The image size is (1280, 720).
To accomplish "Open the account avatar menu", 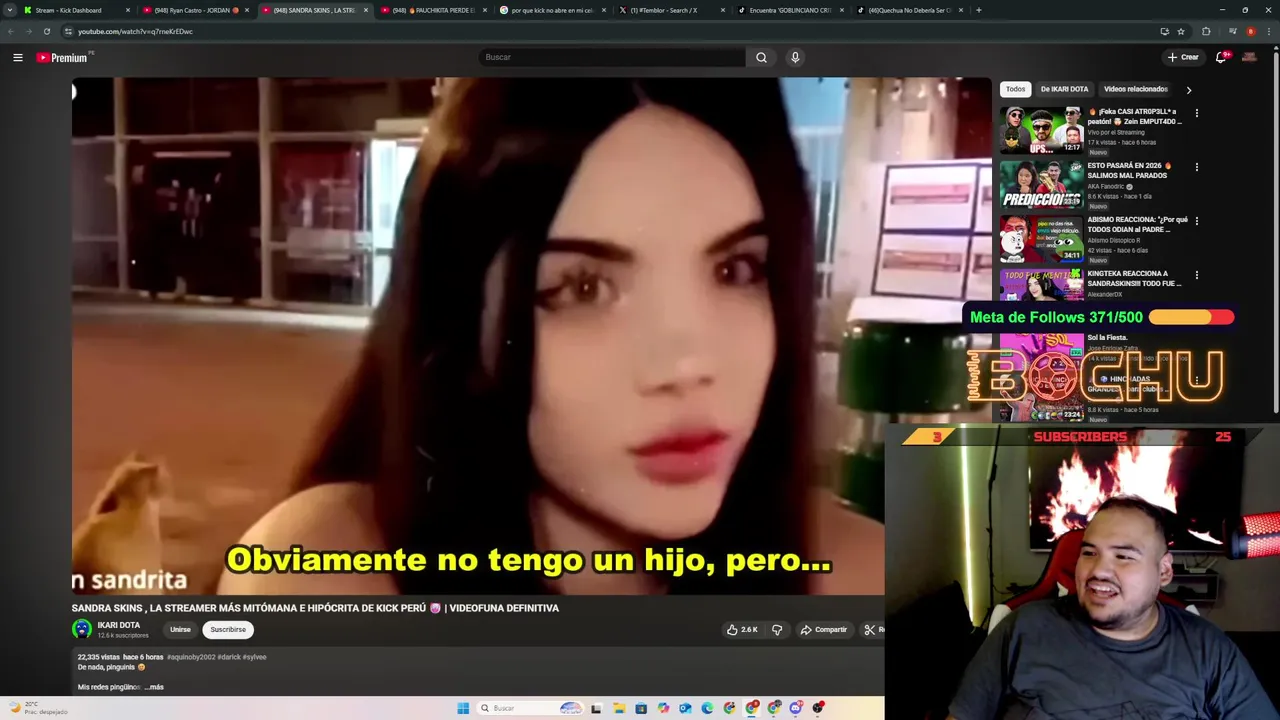I will coord(1249,57).
